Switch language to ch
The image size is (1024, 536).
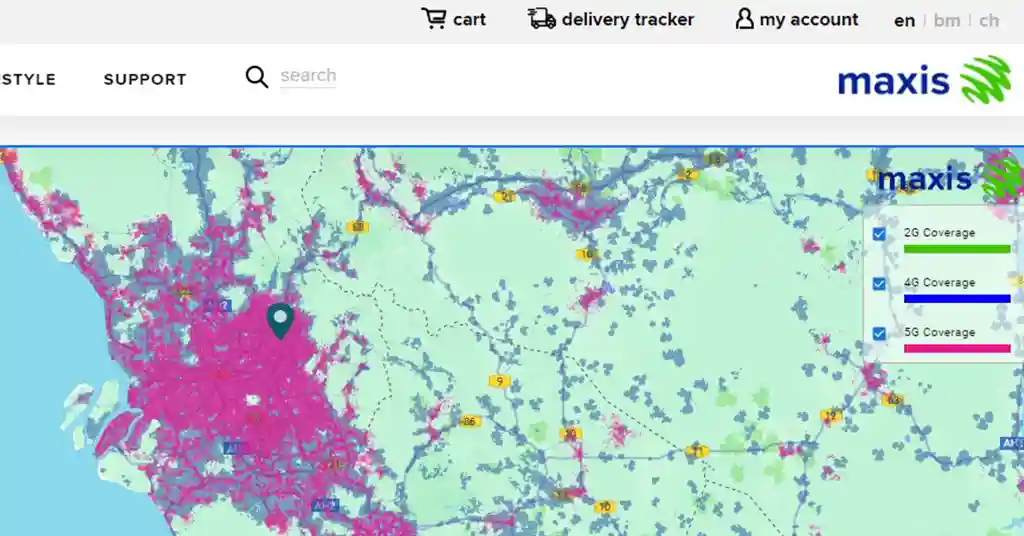click(x=989, y=21)
